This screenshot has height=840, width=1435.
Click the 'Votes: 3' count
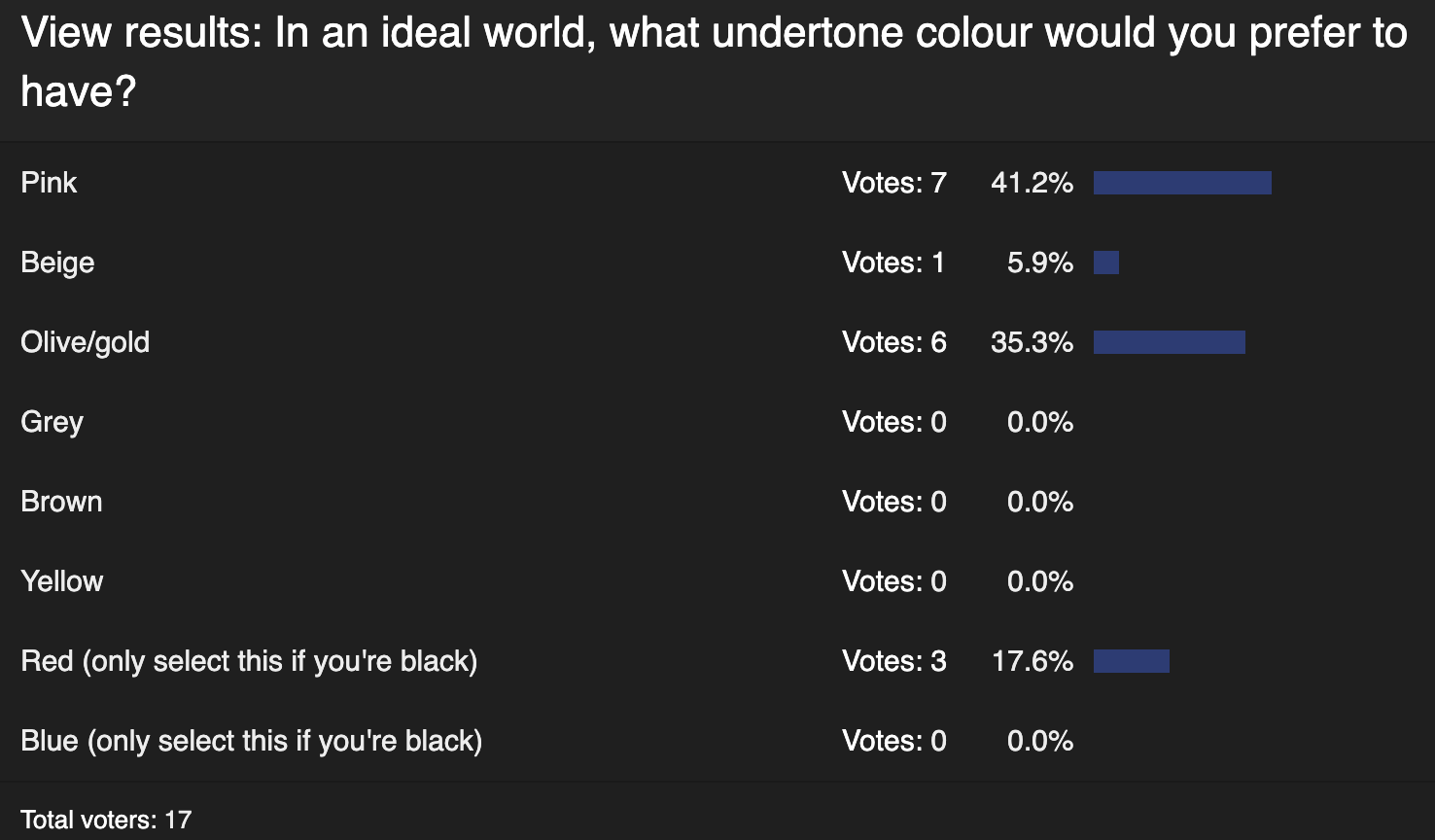pyautogui.click(x=894, y=661)
